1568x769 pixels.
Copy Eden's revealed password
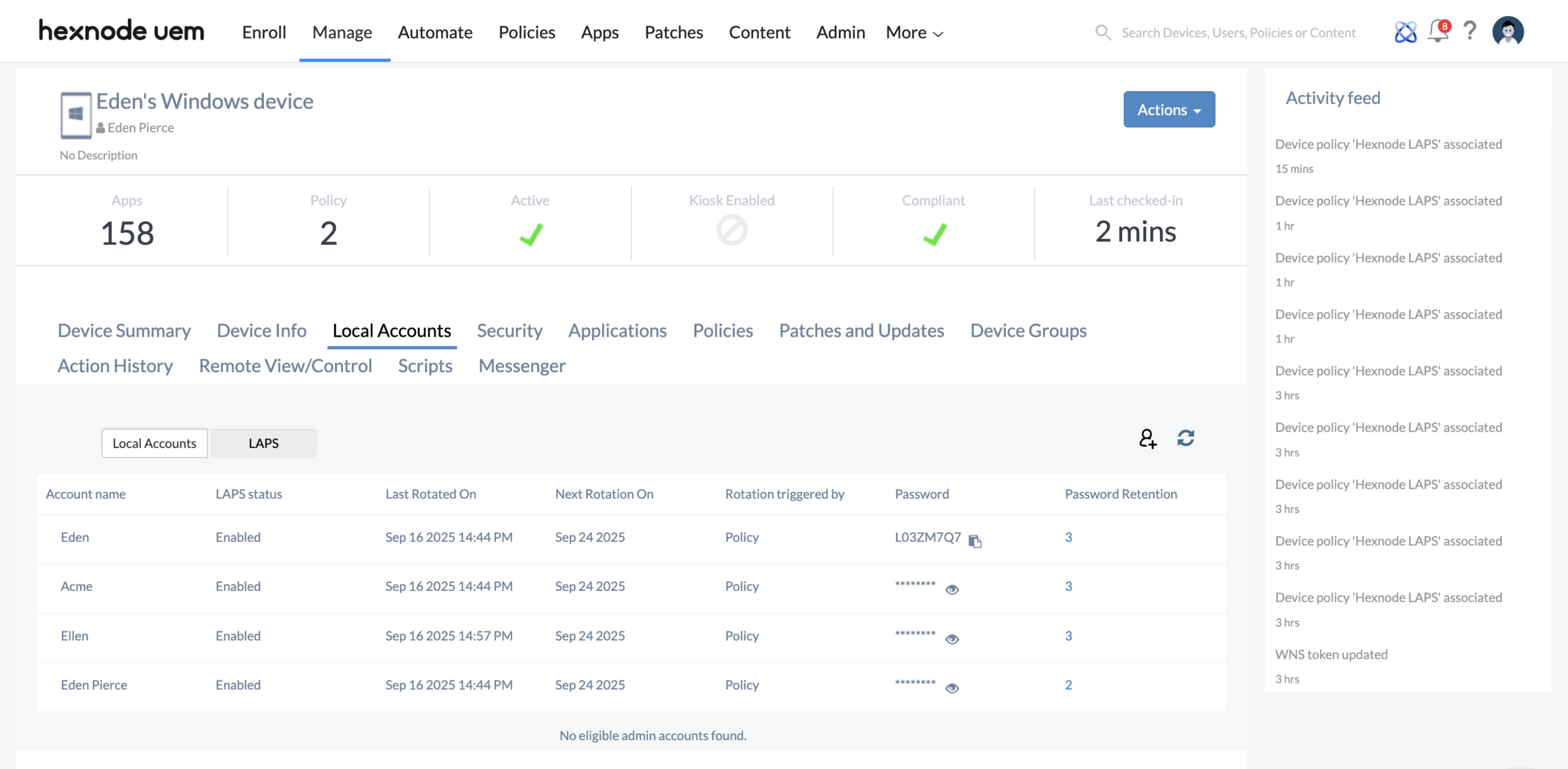click(x=975, y=541)
